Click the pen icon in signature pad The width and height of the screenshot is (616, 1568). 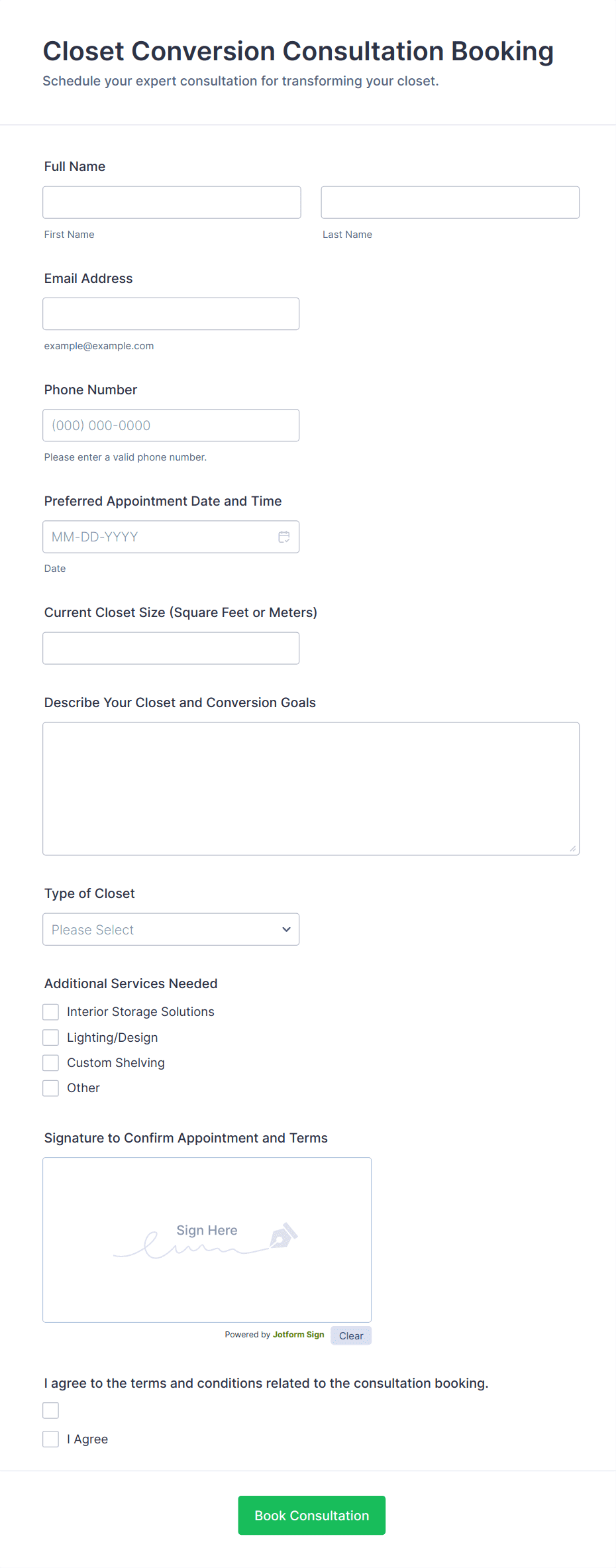pyautogui.click(x=283, y=1236)
